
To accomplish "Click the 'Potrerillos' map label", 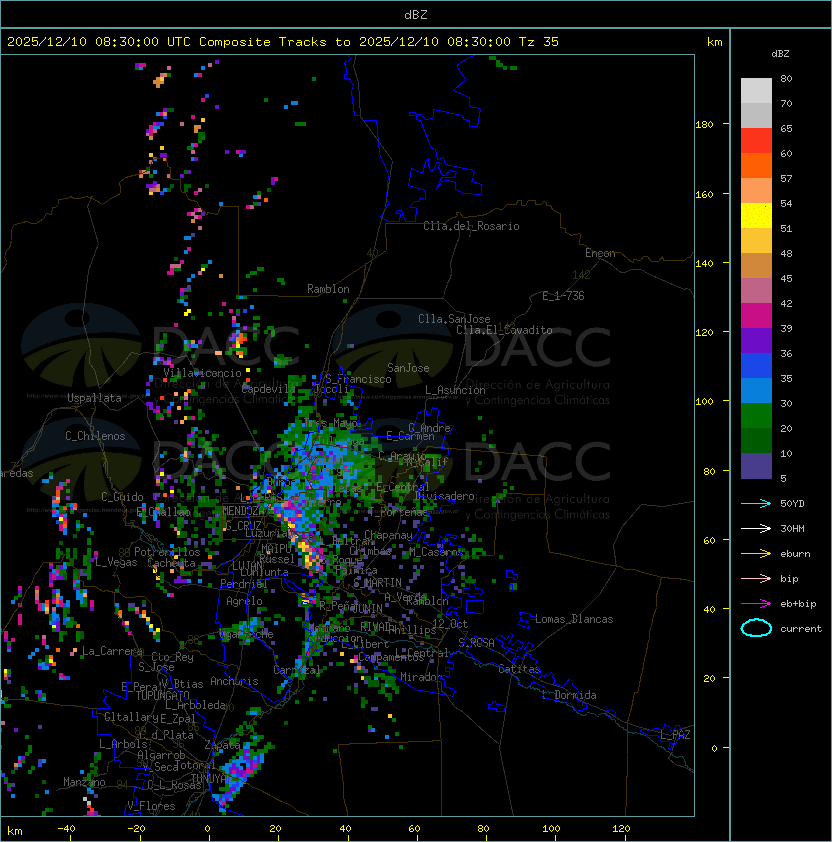I will 167,552.
